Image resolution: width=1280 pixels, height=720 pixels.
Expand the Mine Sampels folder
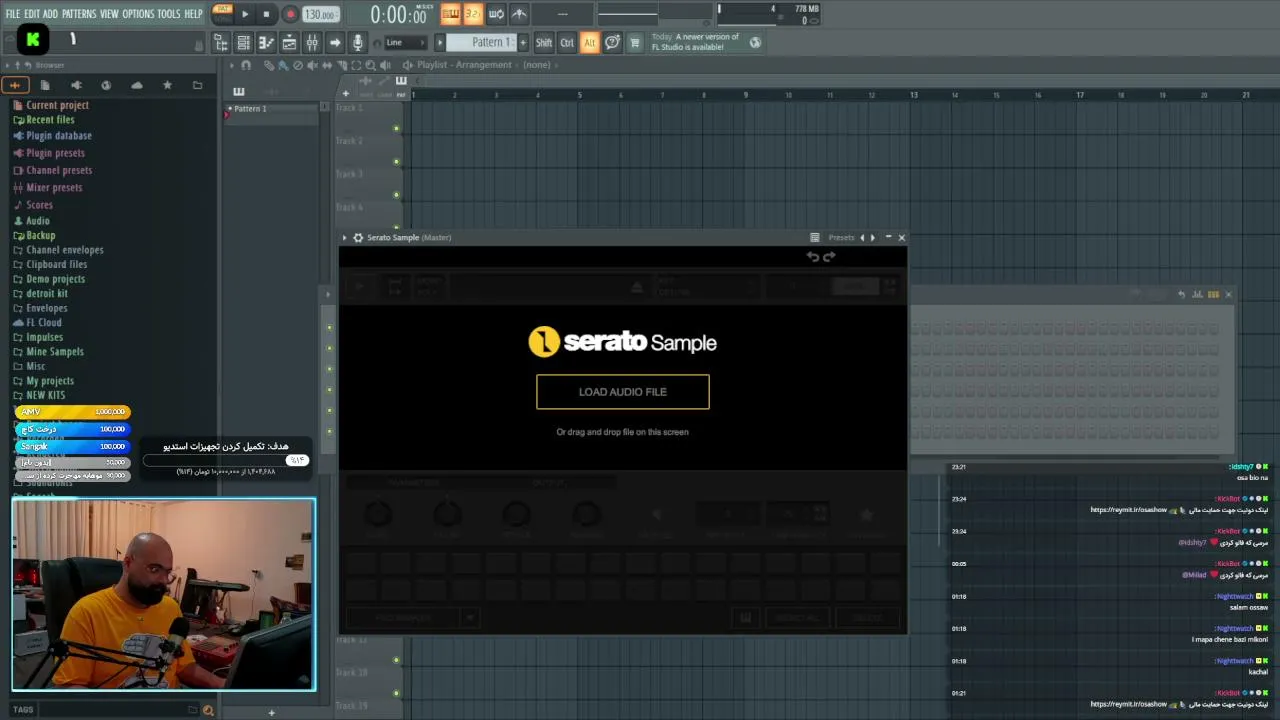coord(48,352)
